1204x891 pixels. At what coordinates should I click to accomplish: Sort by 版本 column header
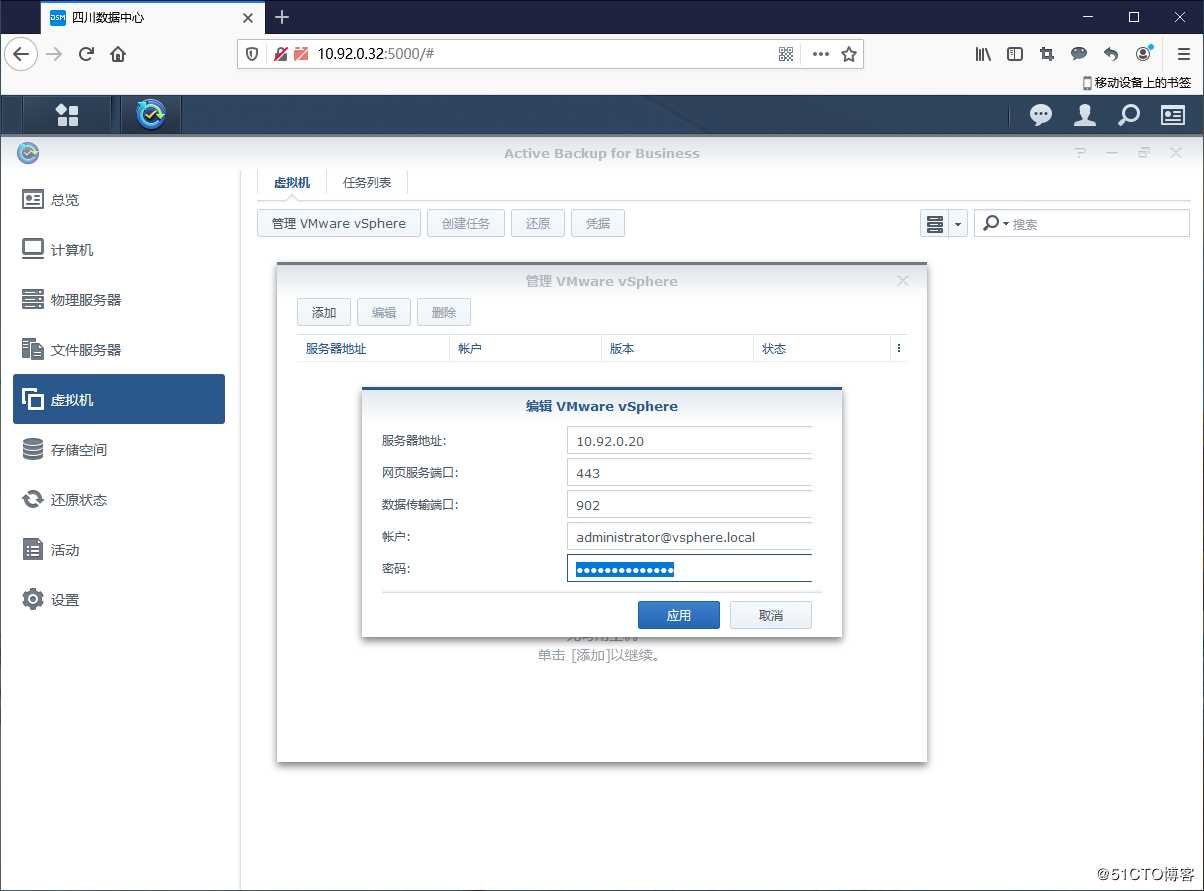click(677, 348)
